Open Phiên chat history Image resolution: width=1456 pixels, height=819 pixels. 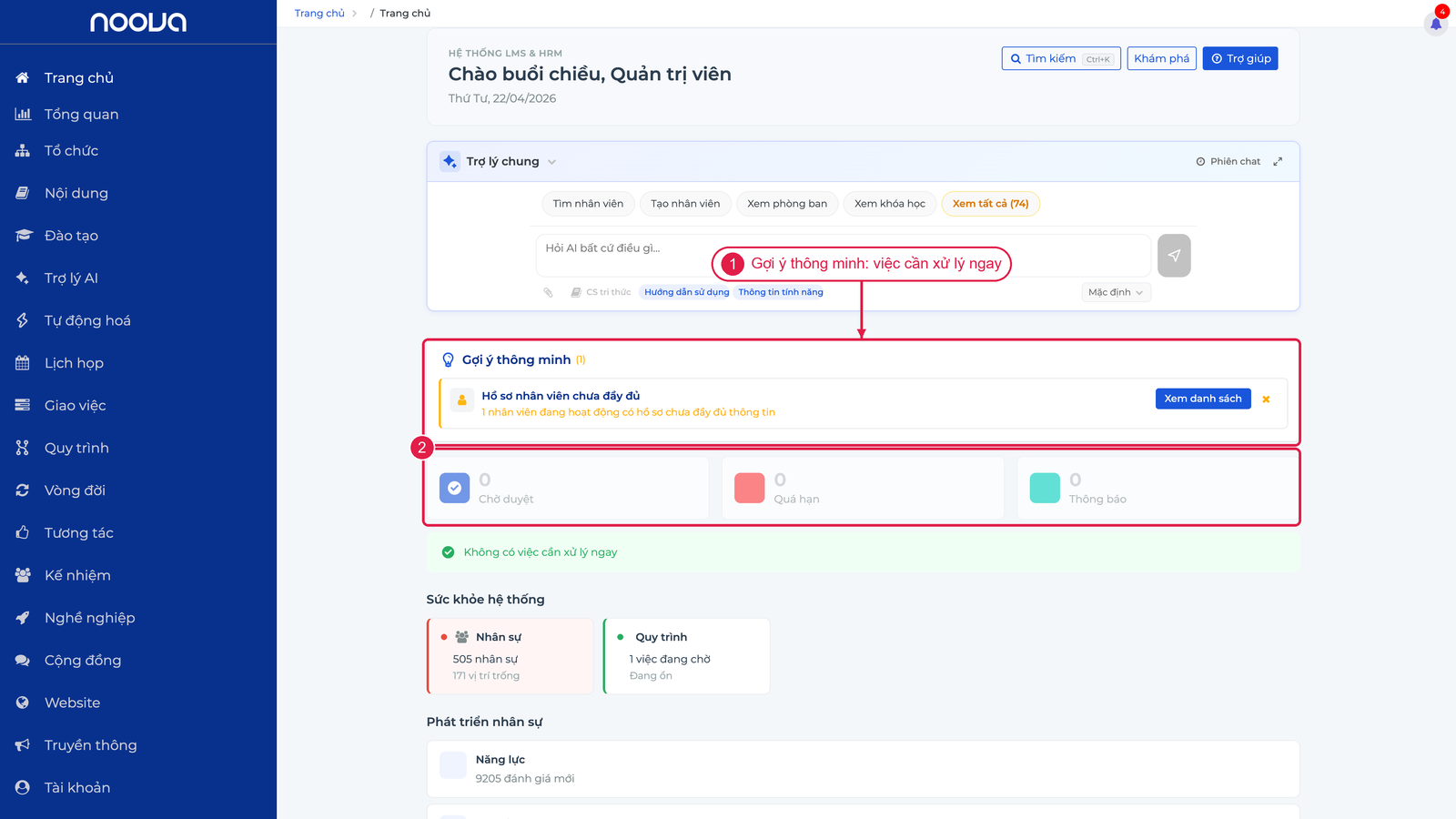click(1228, 161)
